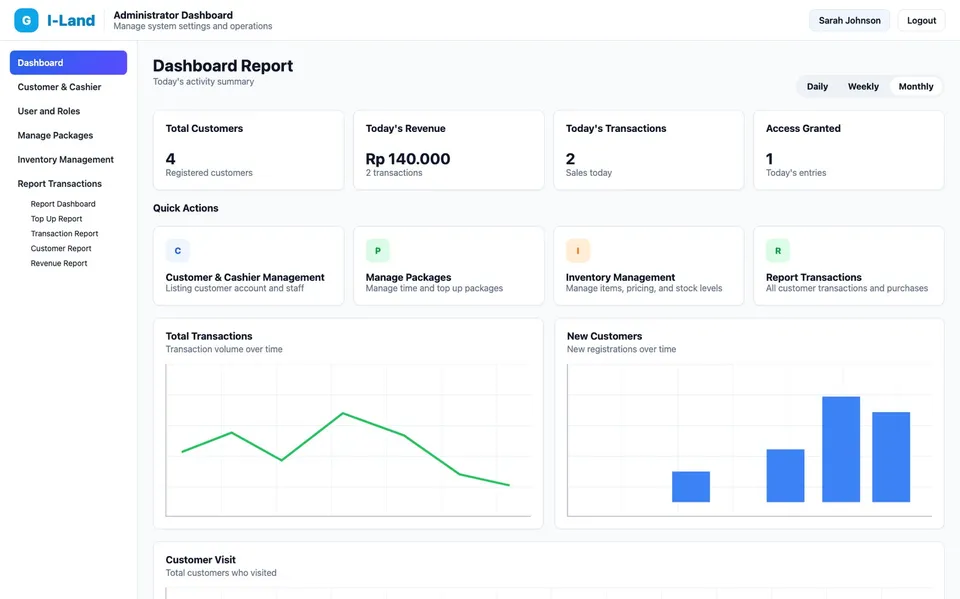Click the I-Land logo icon
The height and width of the screenshot is (599, 960).
26,20
